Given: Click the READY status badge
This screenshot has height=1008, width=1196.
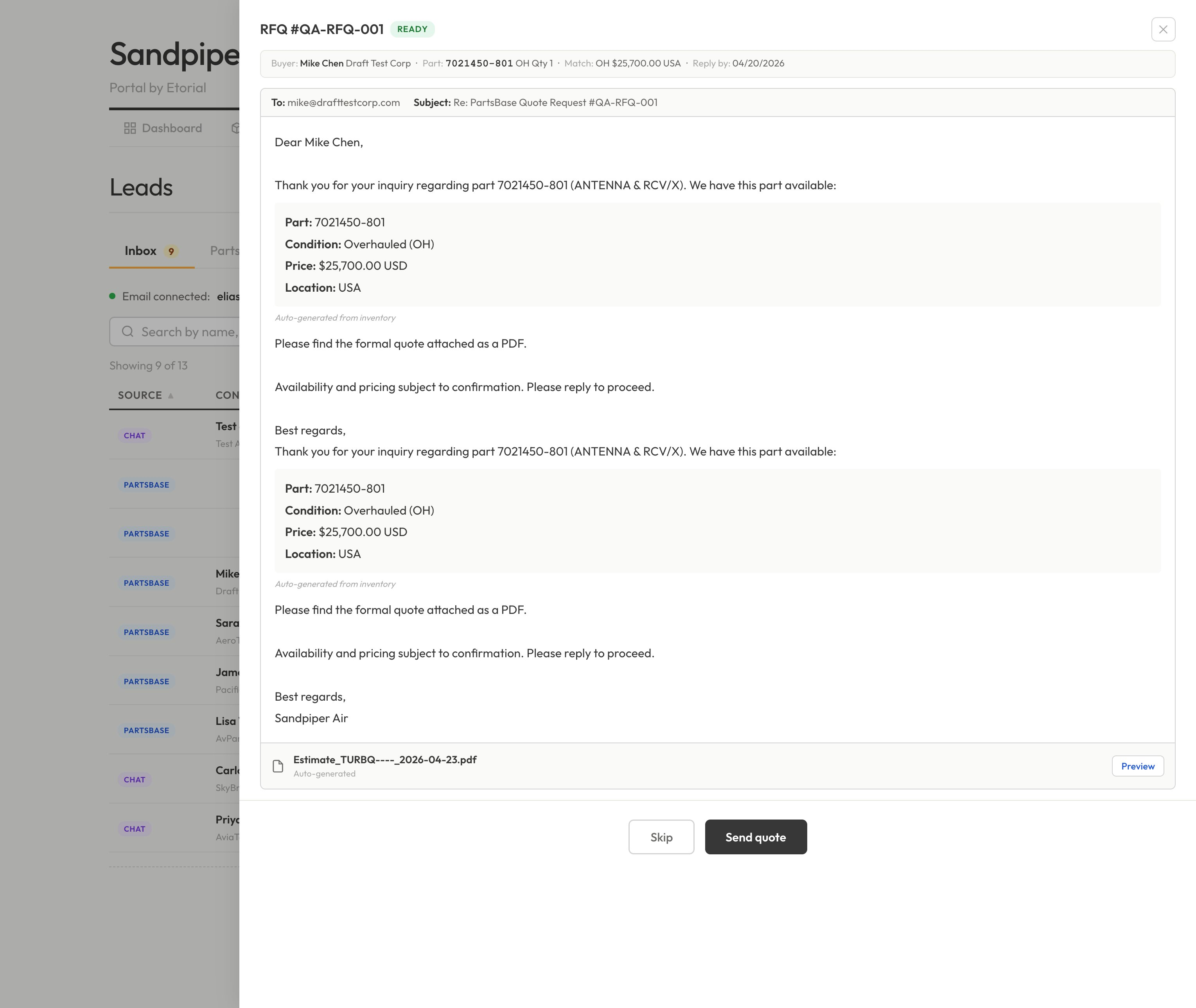Looking at the screenshot, I should point(412,29).
